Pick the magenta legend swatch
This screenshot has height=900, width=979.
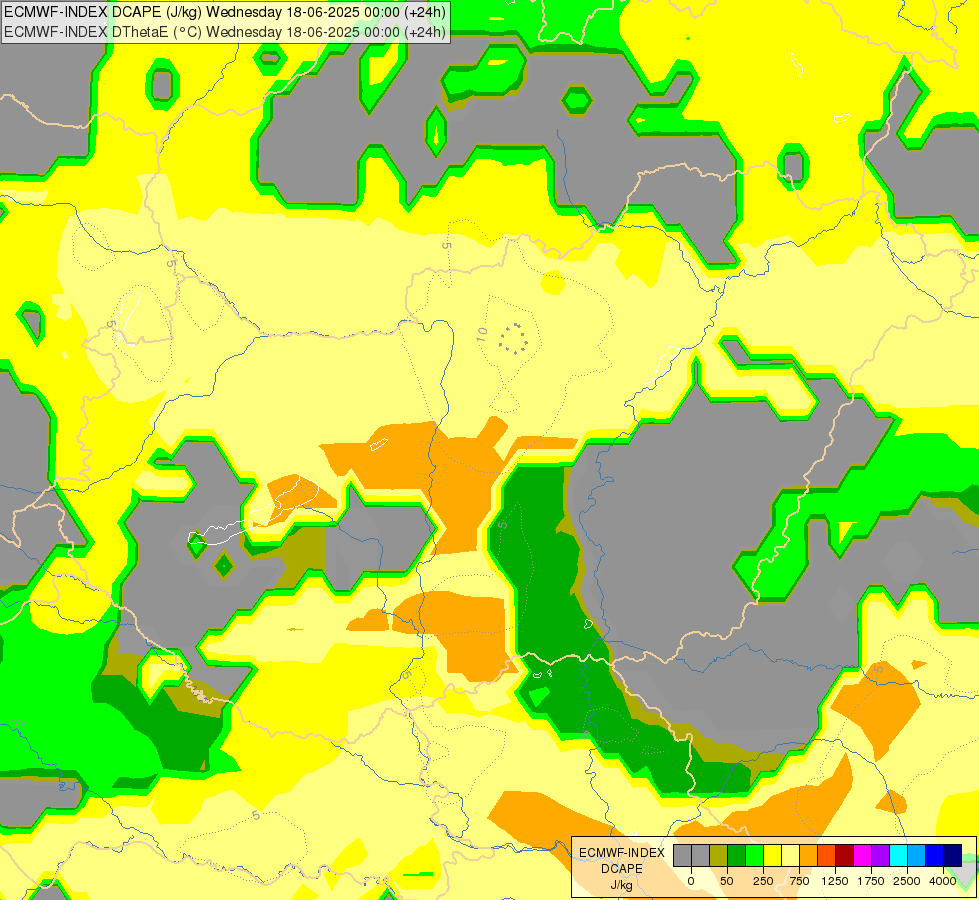pyautogui.click(x=862, y=855)
